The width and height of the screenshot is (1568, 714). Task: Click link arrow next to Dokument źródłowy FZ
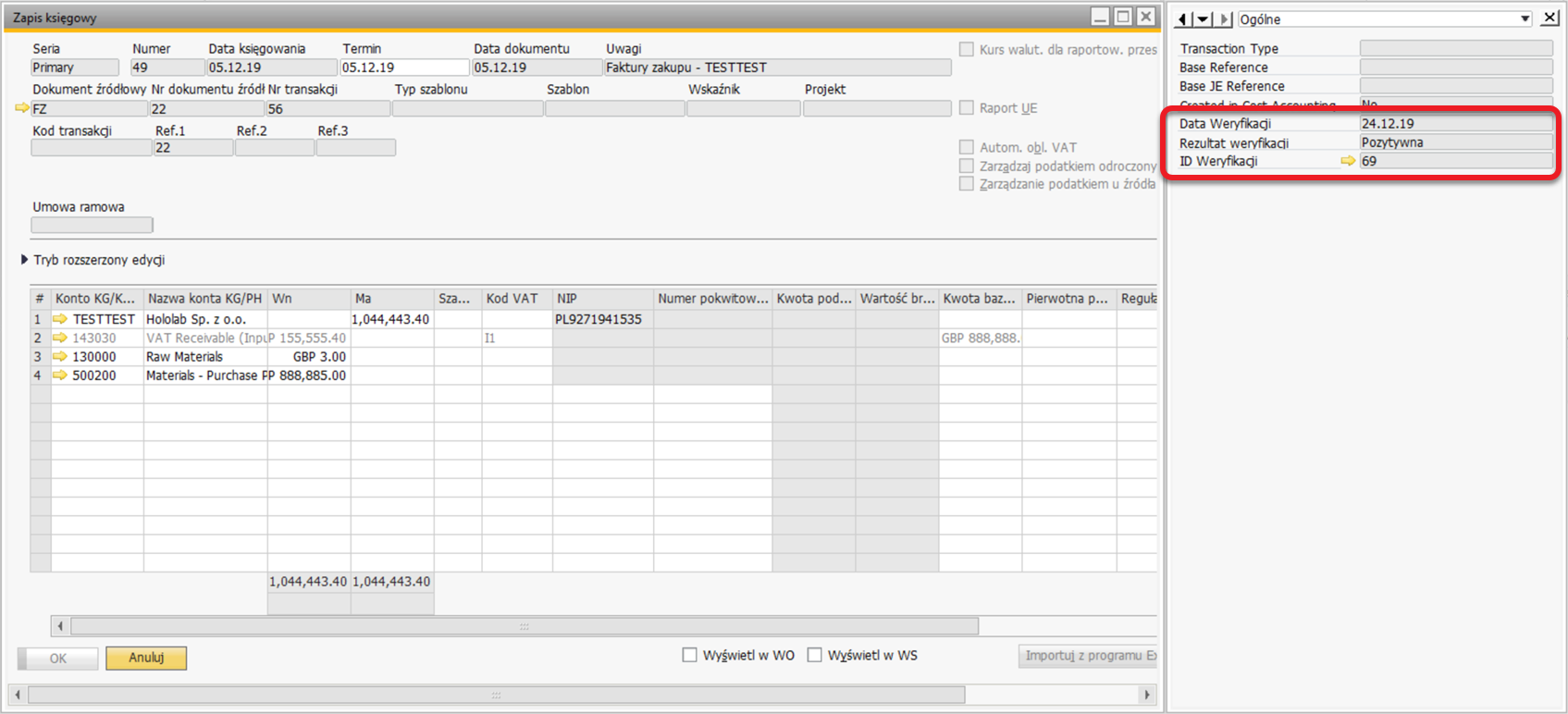tap(22, 108)
